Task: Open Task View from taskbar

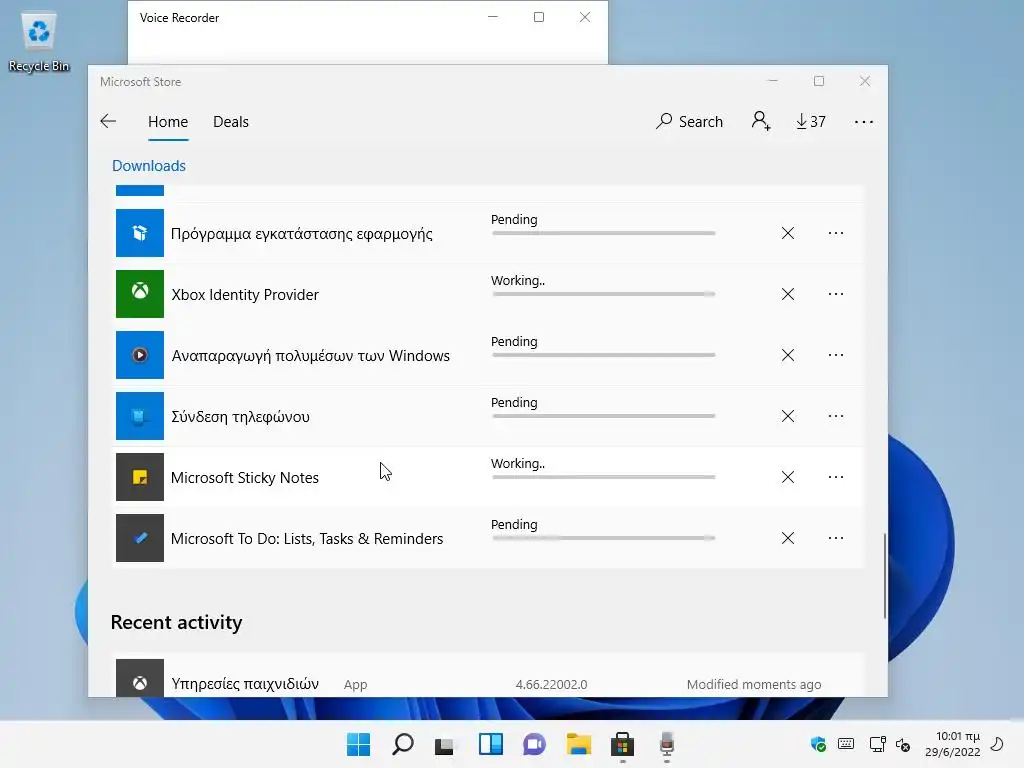Action: click(444, 744)
